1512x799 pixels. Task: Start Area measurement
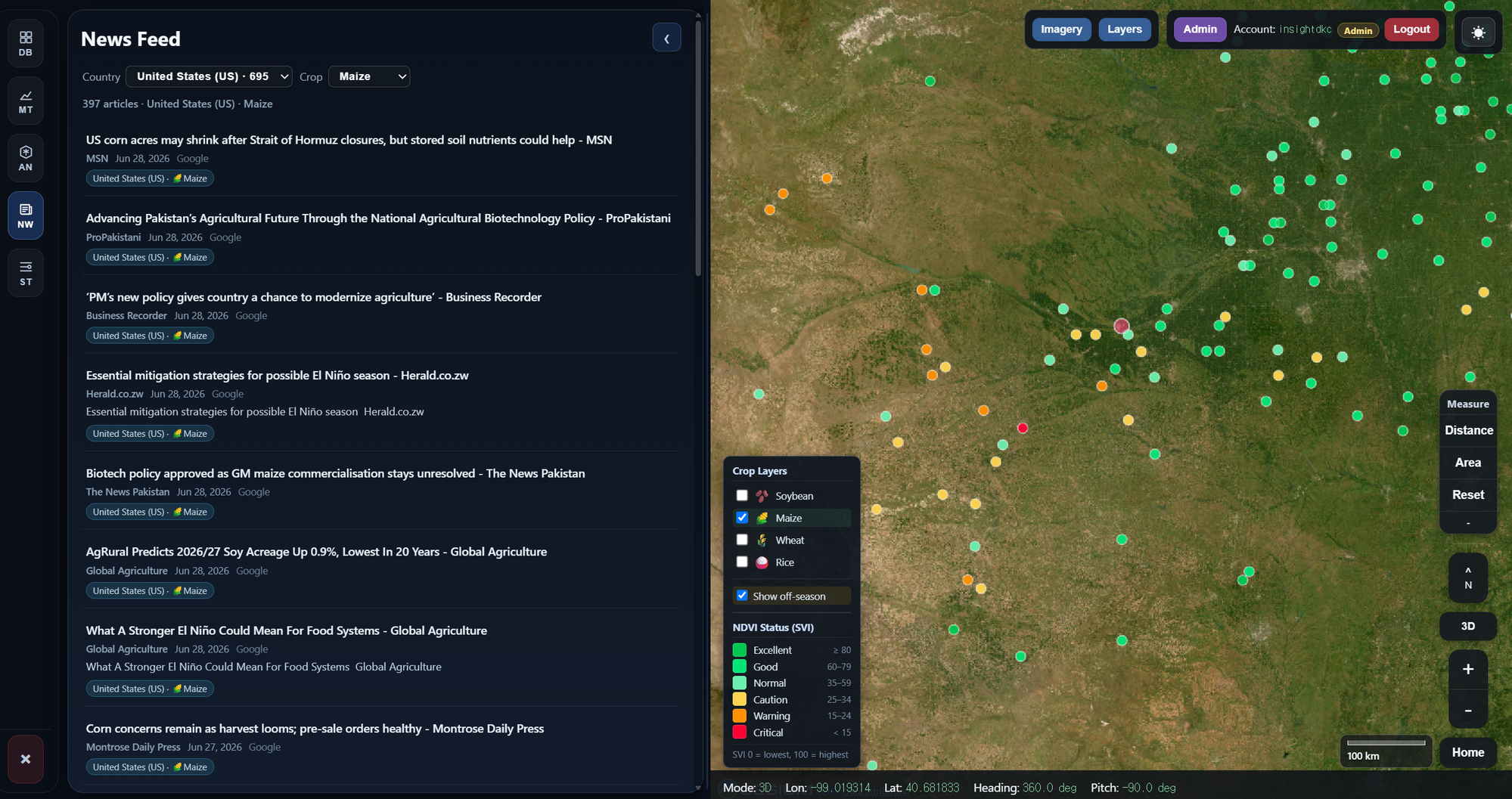coord(1468,463)
